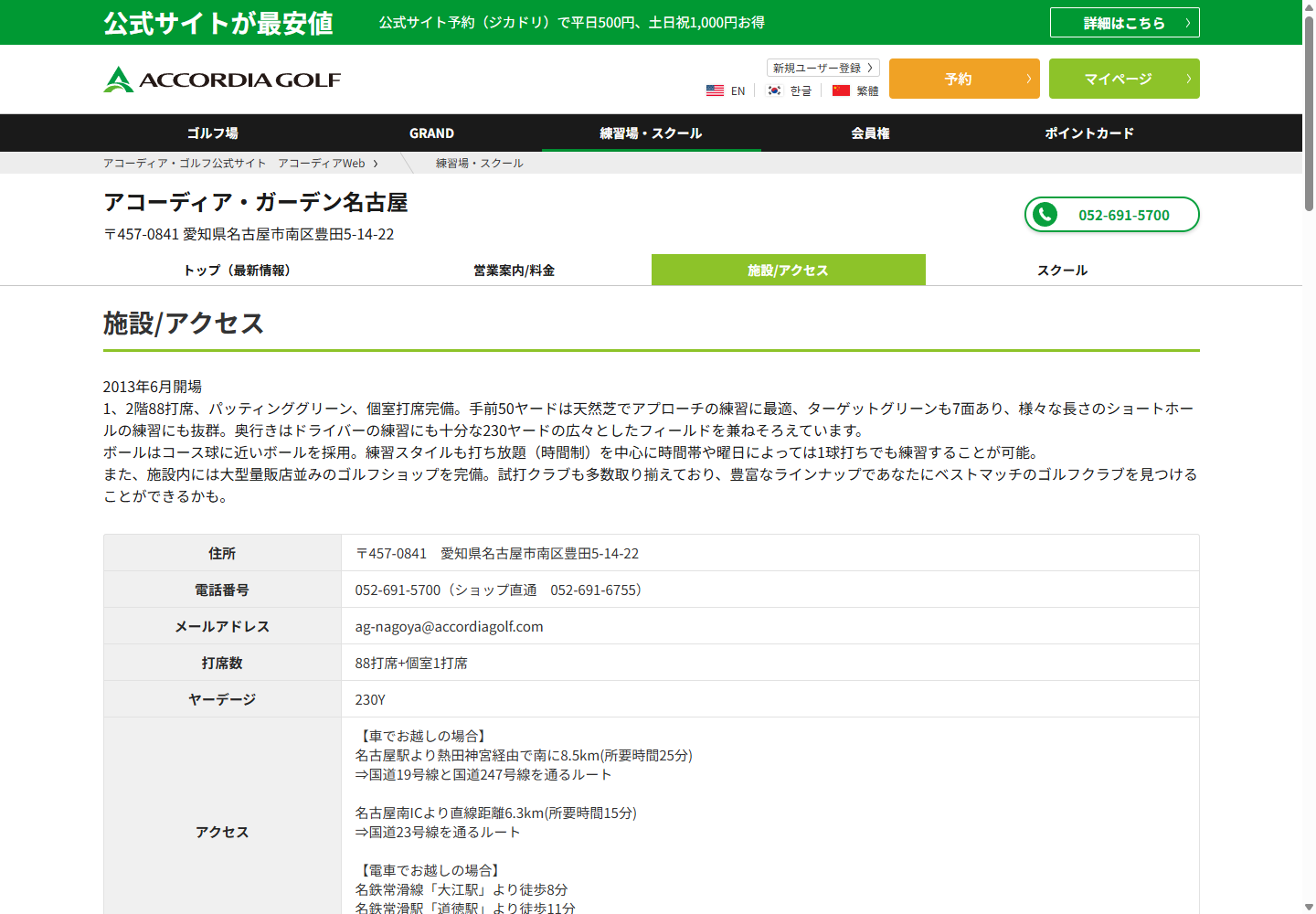Select スクール tab
Screen dimensions: 1316x914
pyautogui.click(x=1062, y=270)
